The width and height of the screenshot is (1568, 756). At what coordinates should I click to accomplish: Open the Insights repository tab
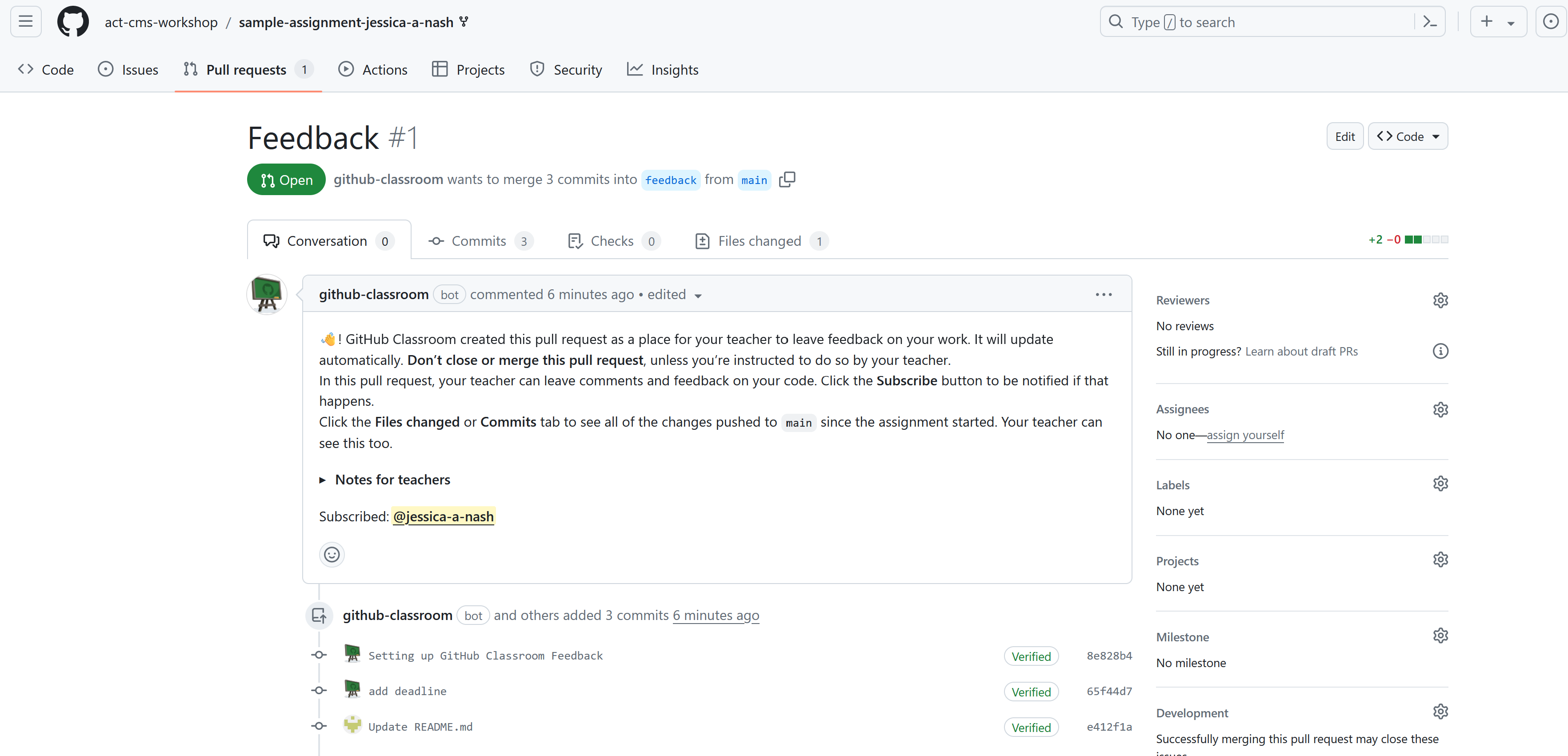coord(663,70)
